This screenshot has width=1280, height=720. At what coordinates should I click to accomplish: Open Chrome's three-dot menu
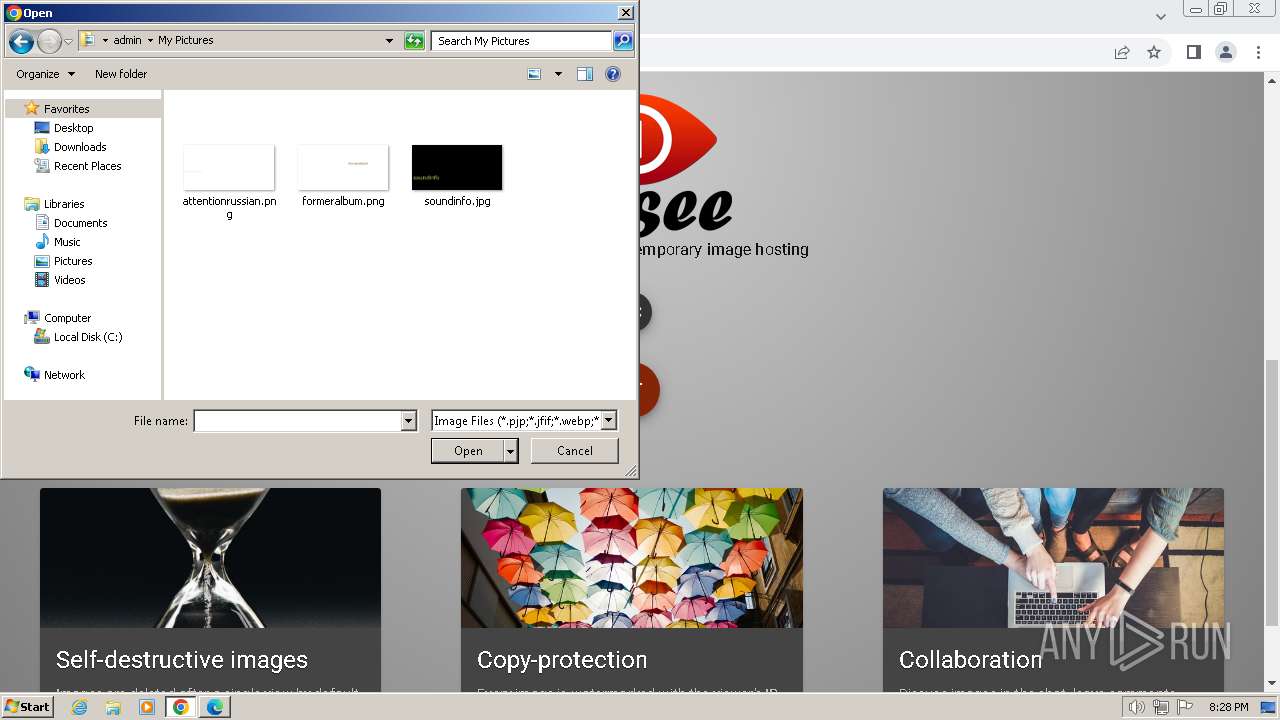pyautogui.click(x=1257, y=52)
